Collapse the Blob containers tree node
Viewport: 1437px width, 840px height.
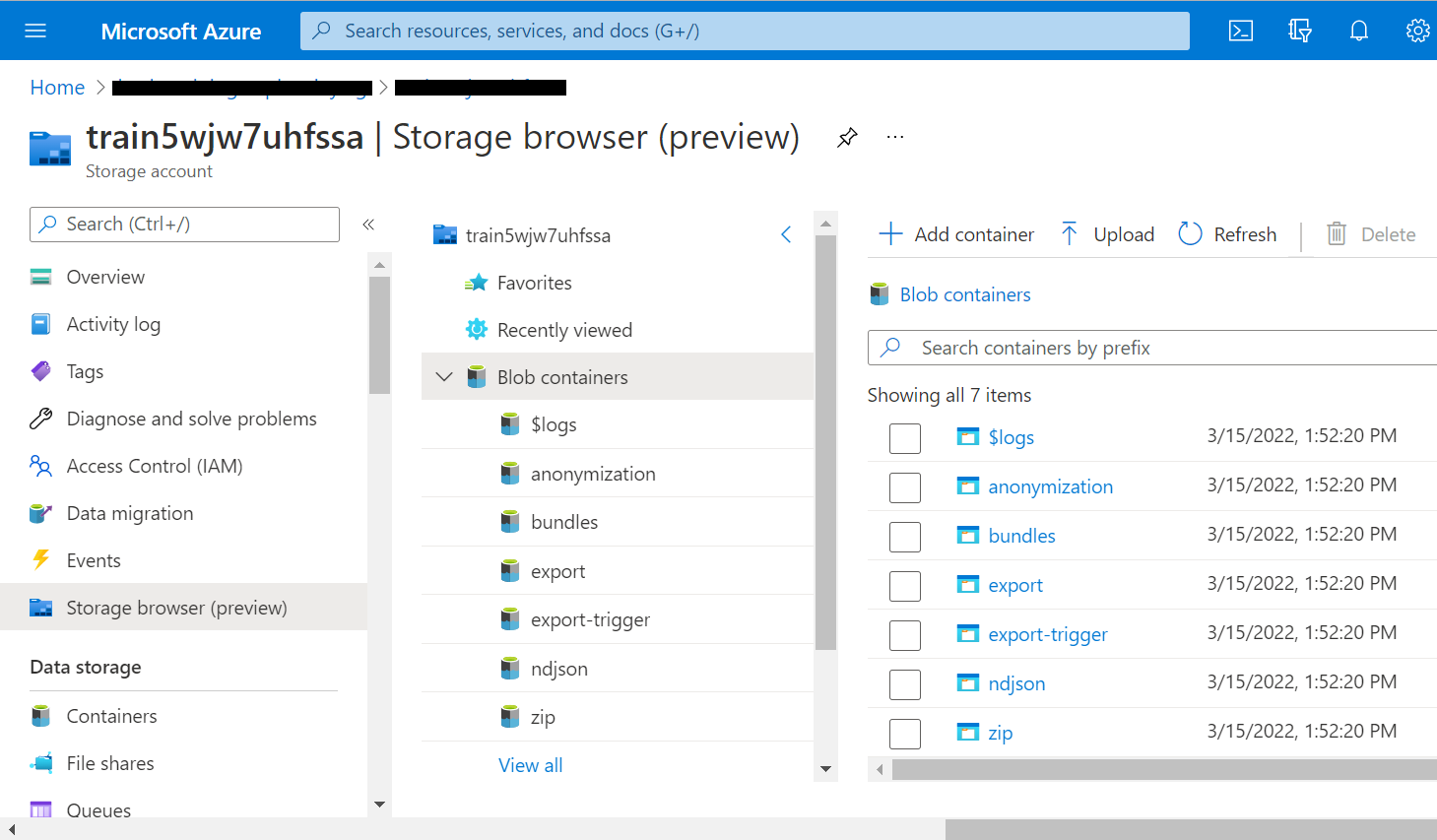[x=444, y=377]
